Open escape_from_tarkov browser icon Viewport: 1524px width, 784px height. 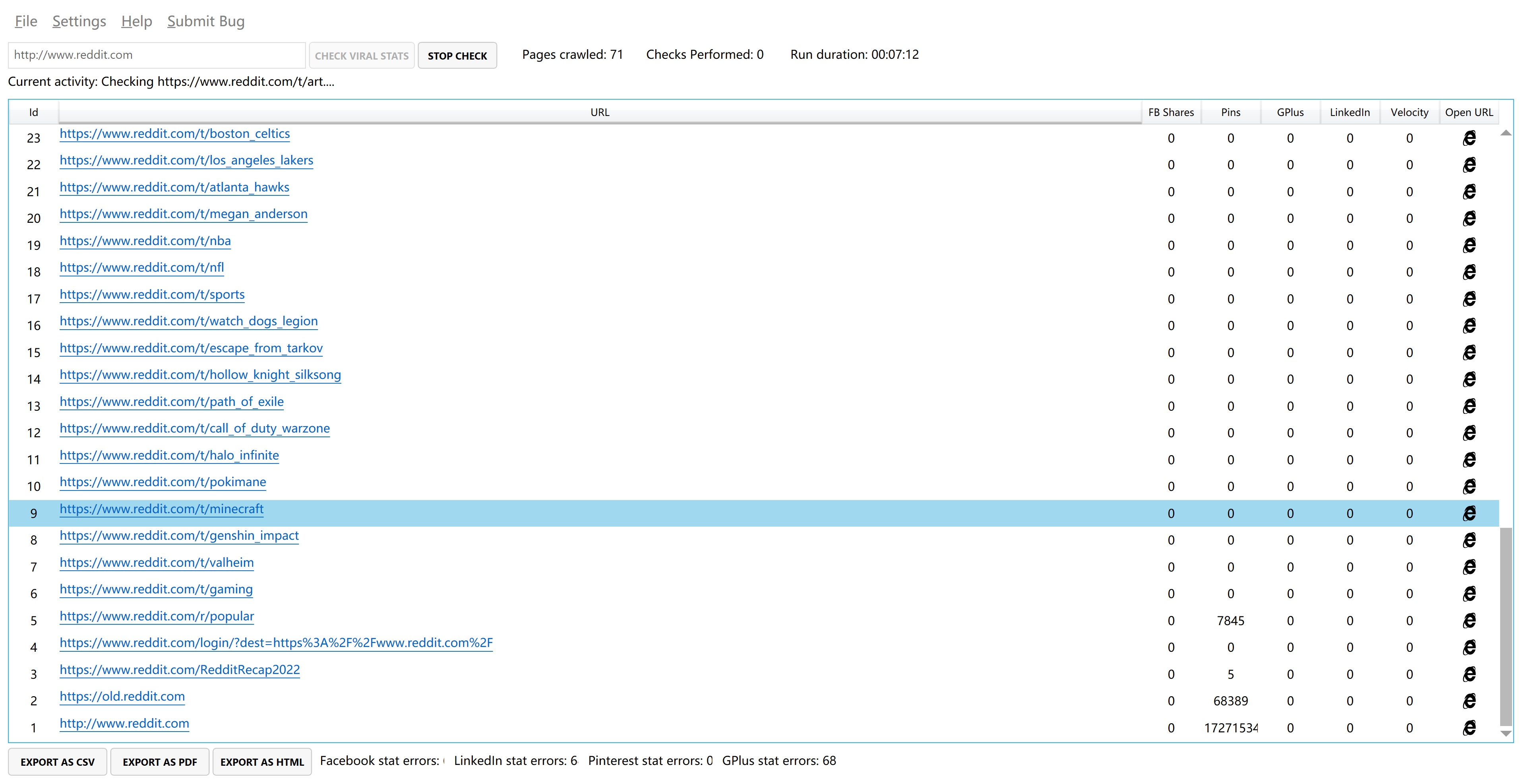1469,352
